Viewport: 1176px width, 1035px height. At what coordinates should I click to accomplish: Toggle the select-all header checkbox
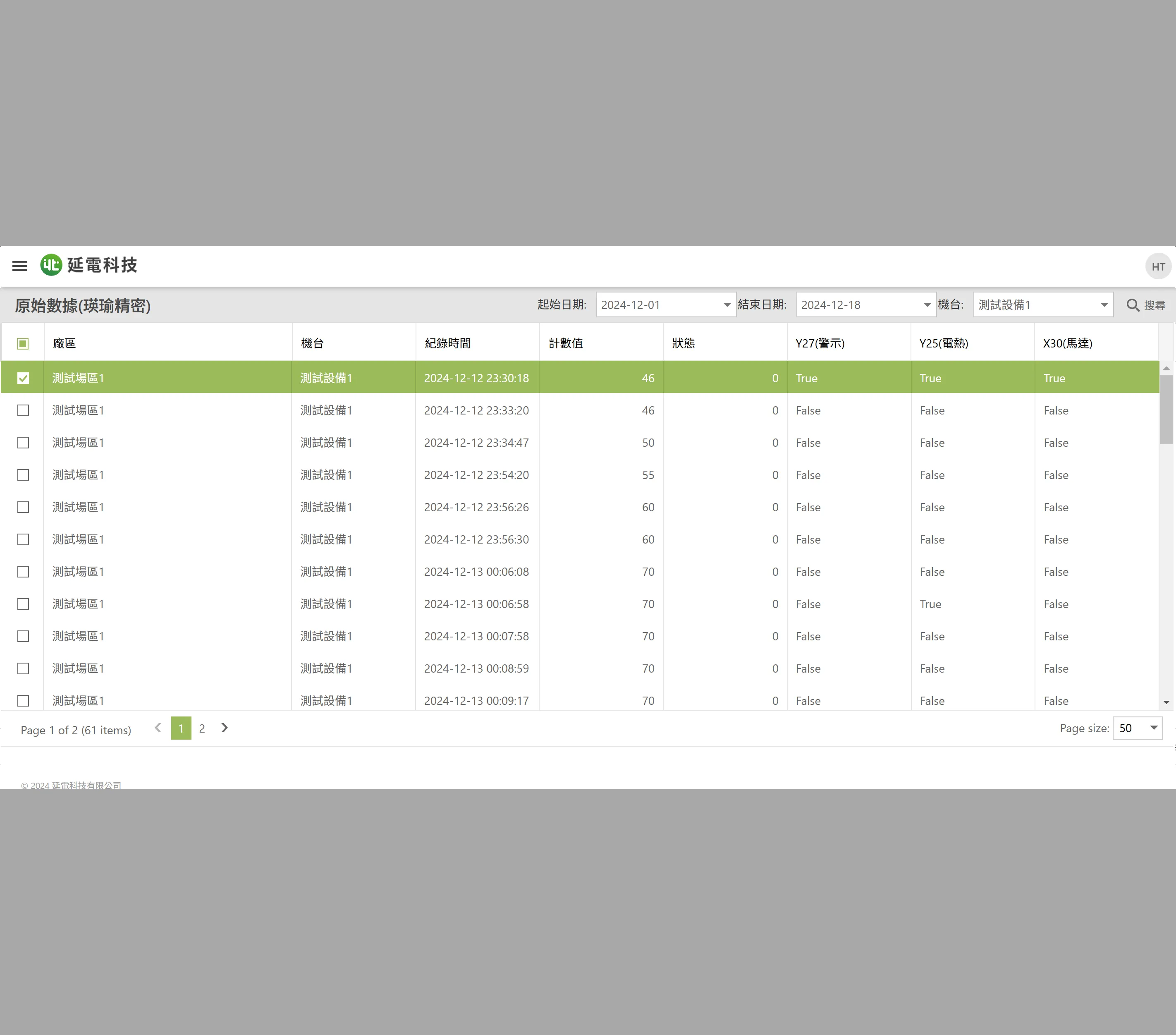(x=23, y=344)
